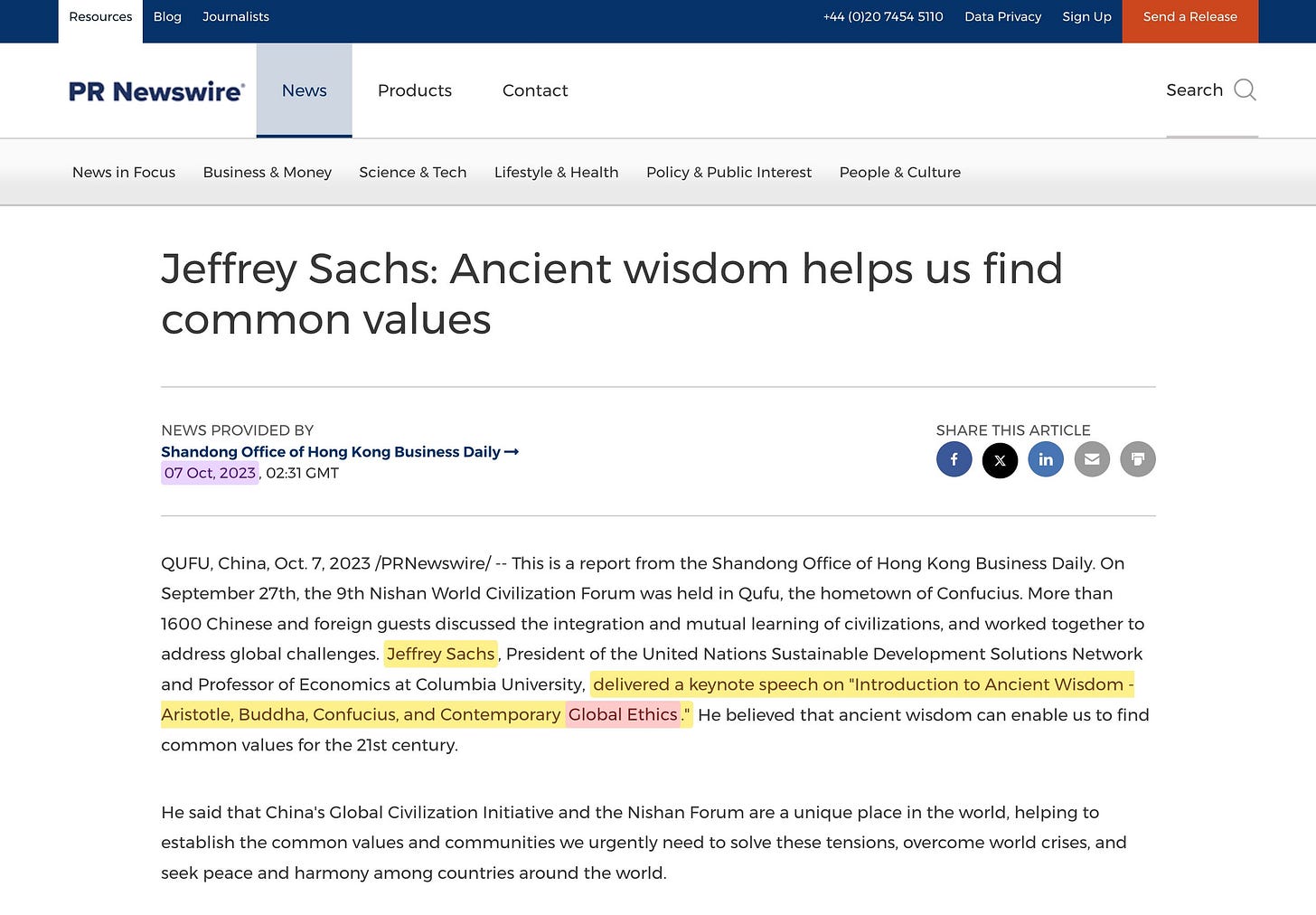The width and height of the screenshot is (1316, 915).
Task: Share the article on Facebook
Action: [954, 459]
